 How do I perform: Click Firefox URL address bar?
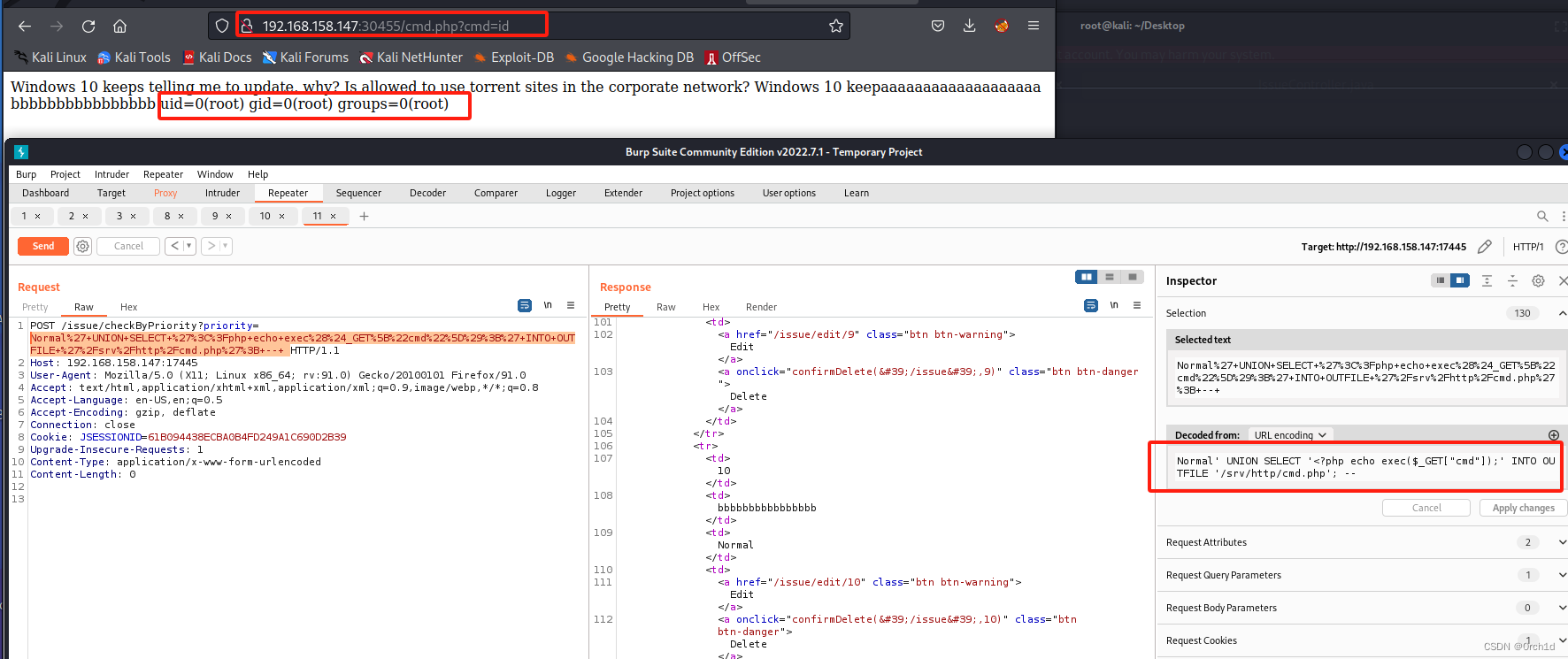pos(531,26)
